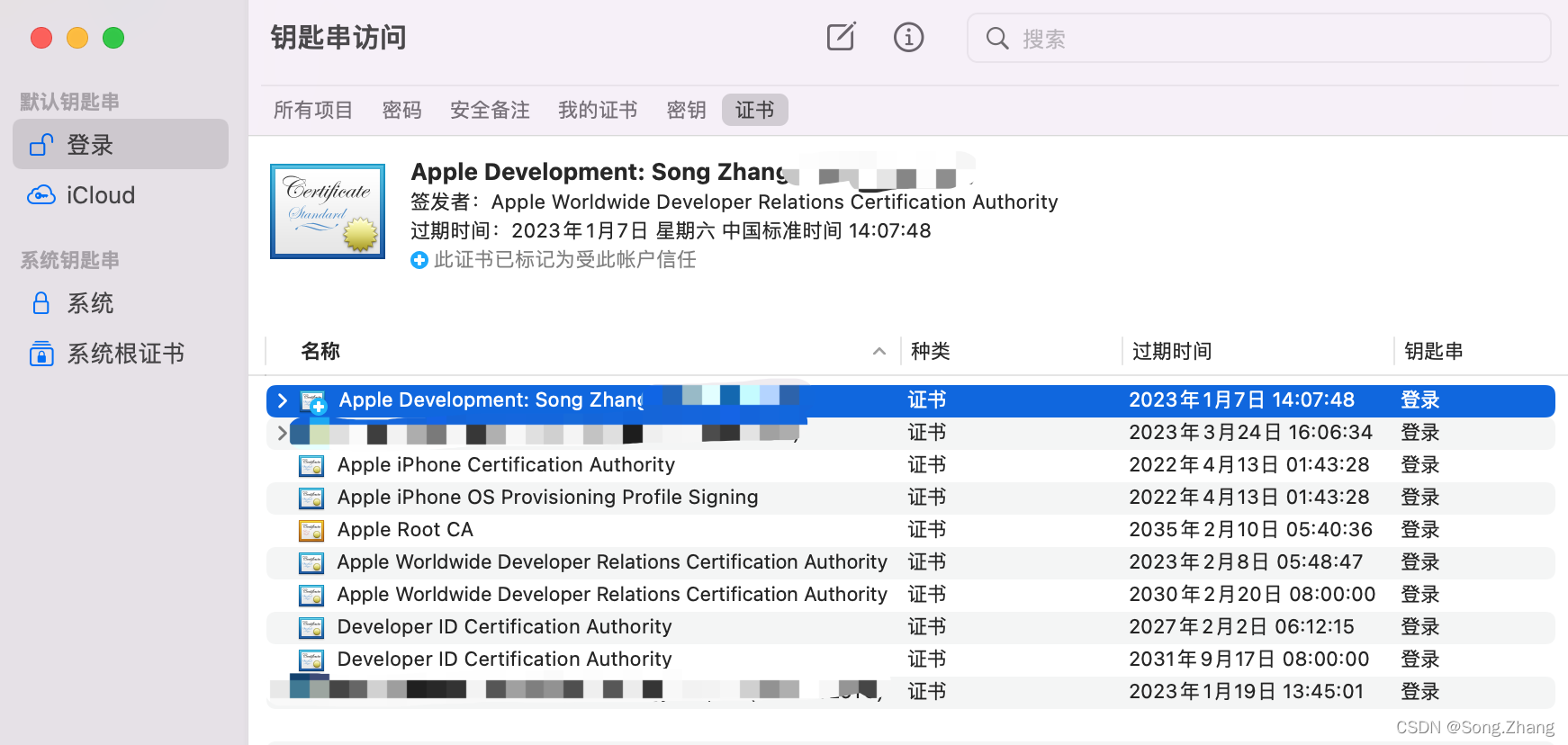Screen dimensions: 1568x745
Task: Click the large Certificate Standard thumbnail
Action: (328, 211)
